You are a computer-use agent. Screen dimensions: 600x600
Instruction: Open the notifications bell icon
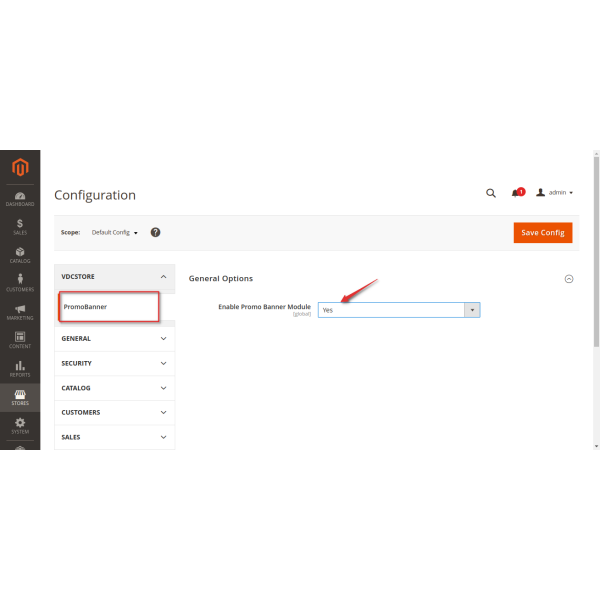coord(516,193)
